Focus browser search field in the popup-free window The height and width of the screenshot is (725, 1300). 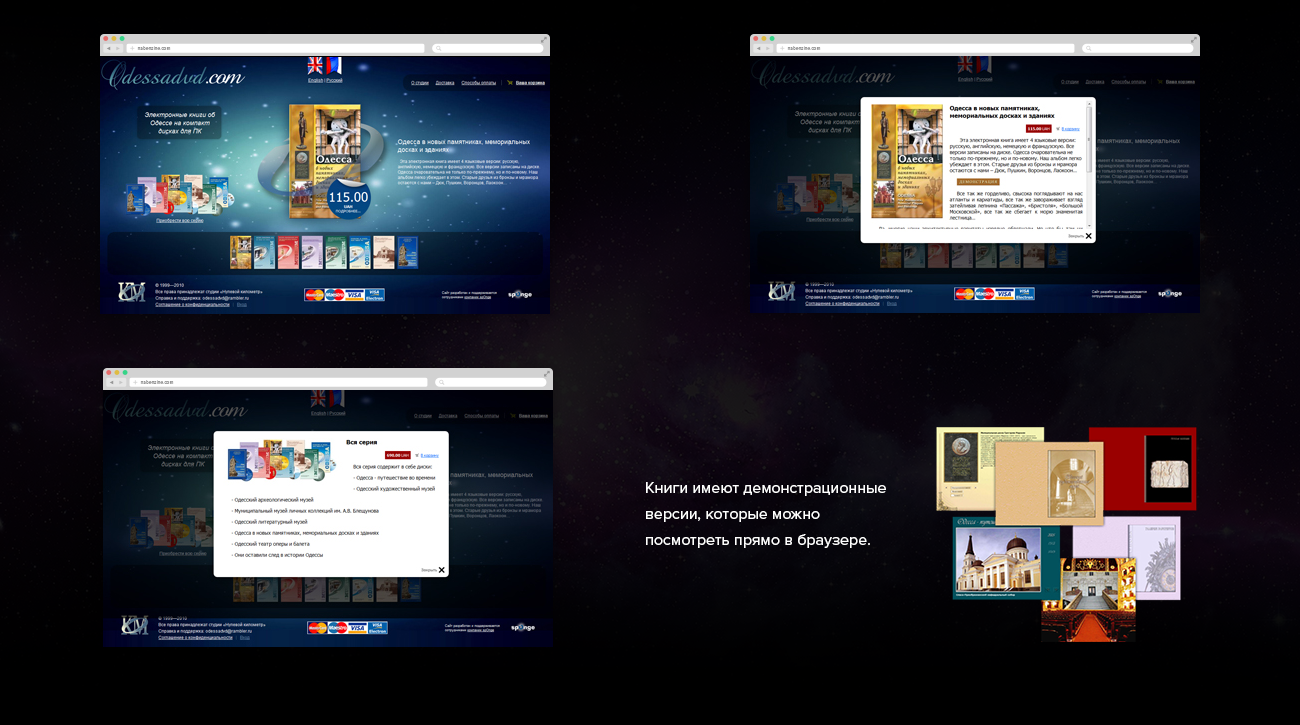[x=487, y=48]
